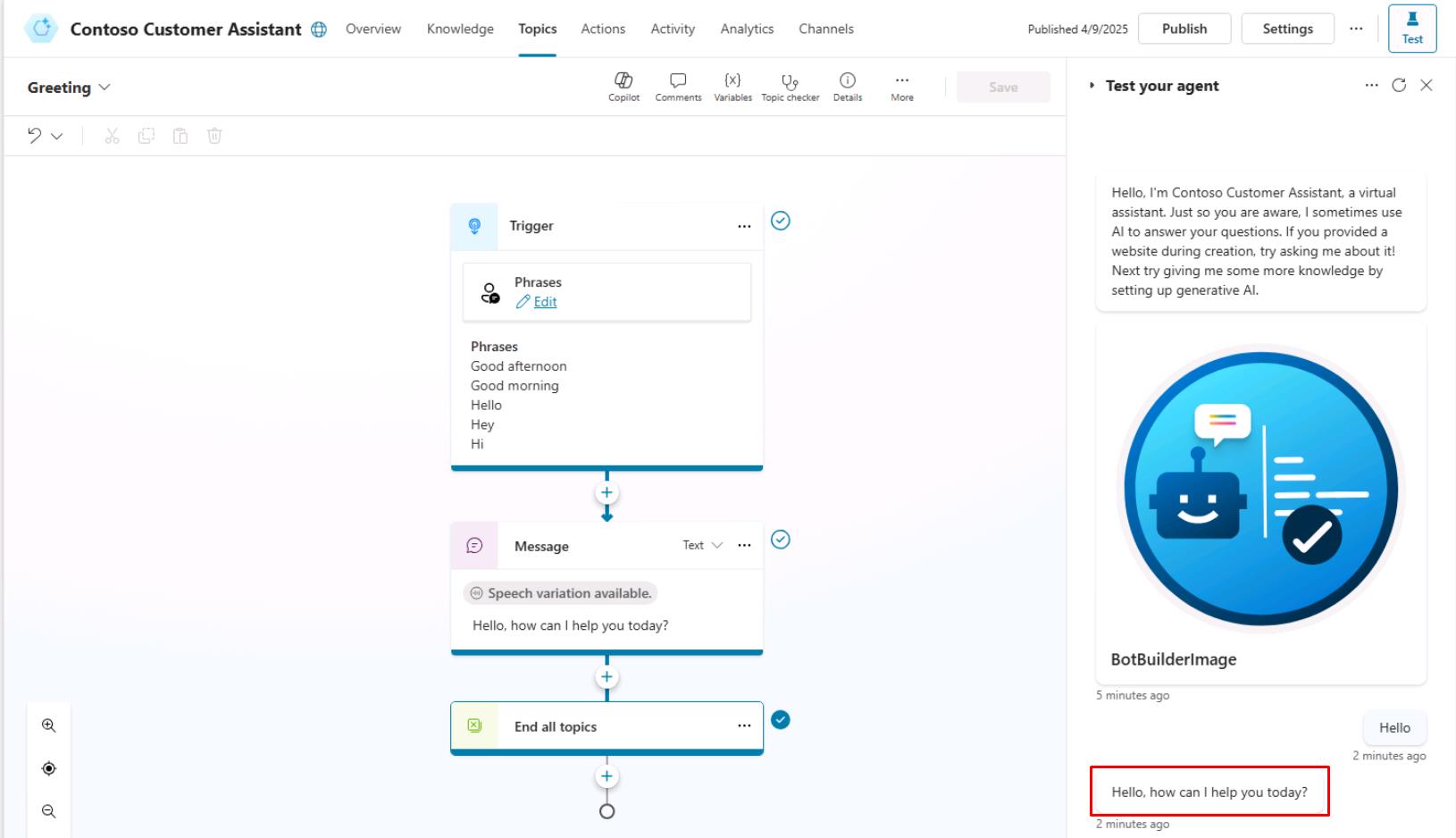1456x838 pixels.
Task: Add node below Trigger with plus
Action: (x=607, y=492)
